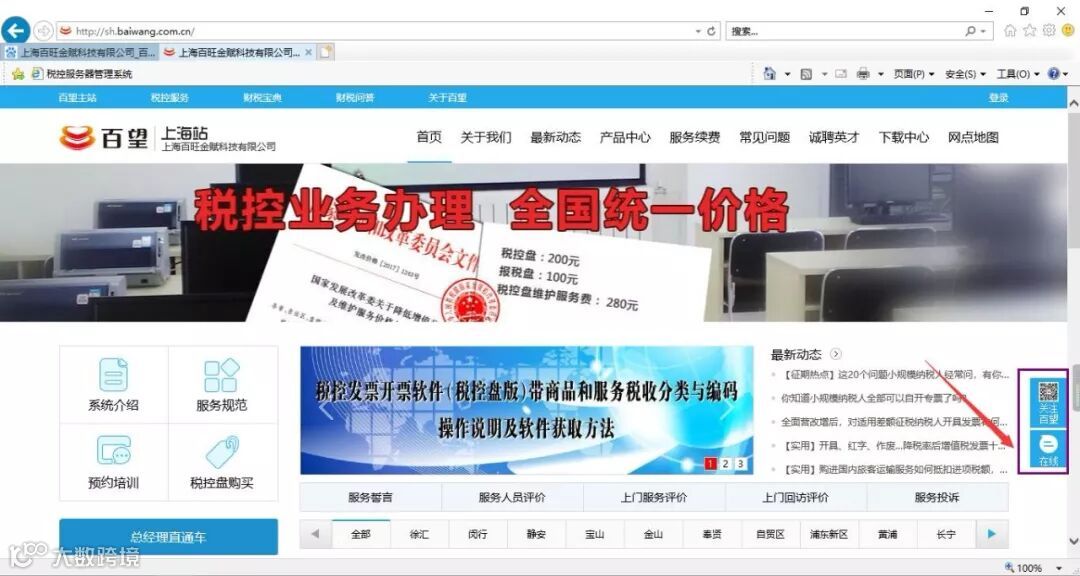Open the 税控服务器管理系统 favorites link

(x=82, y=74)
